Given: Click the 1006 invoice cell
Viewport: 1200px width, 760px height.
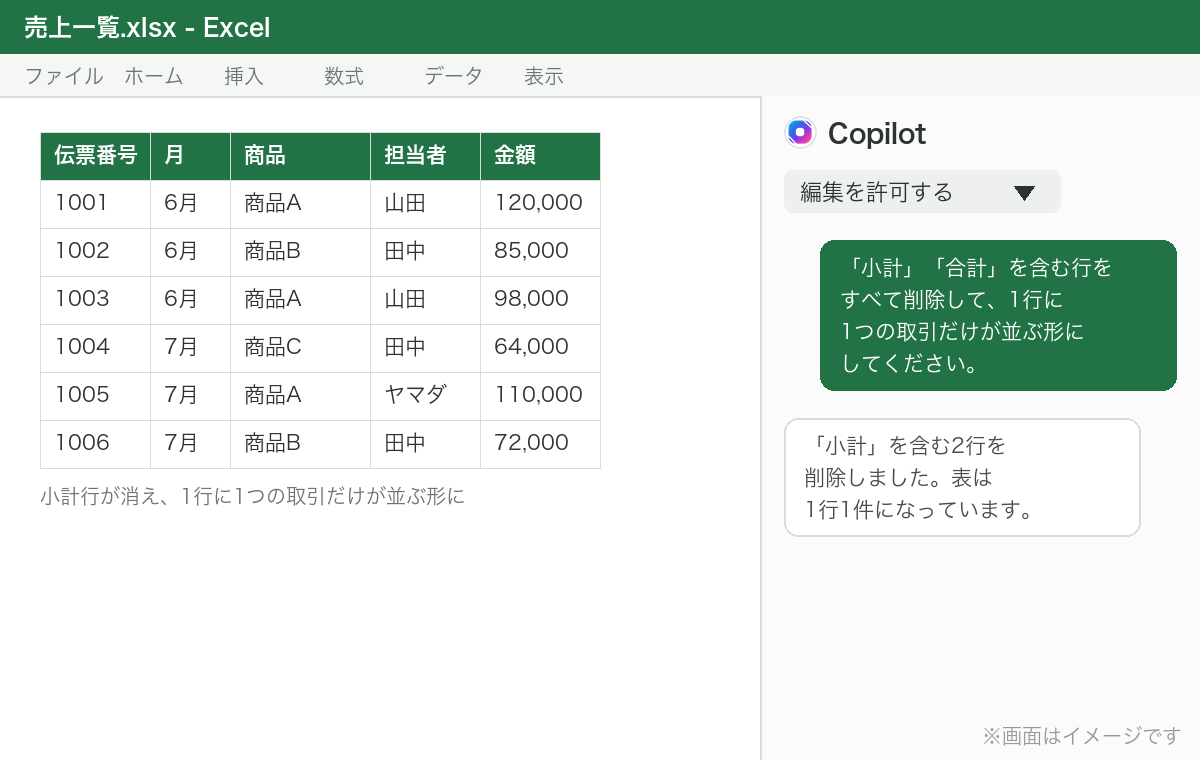Looking at the screenshot, I should (96, 444).
